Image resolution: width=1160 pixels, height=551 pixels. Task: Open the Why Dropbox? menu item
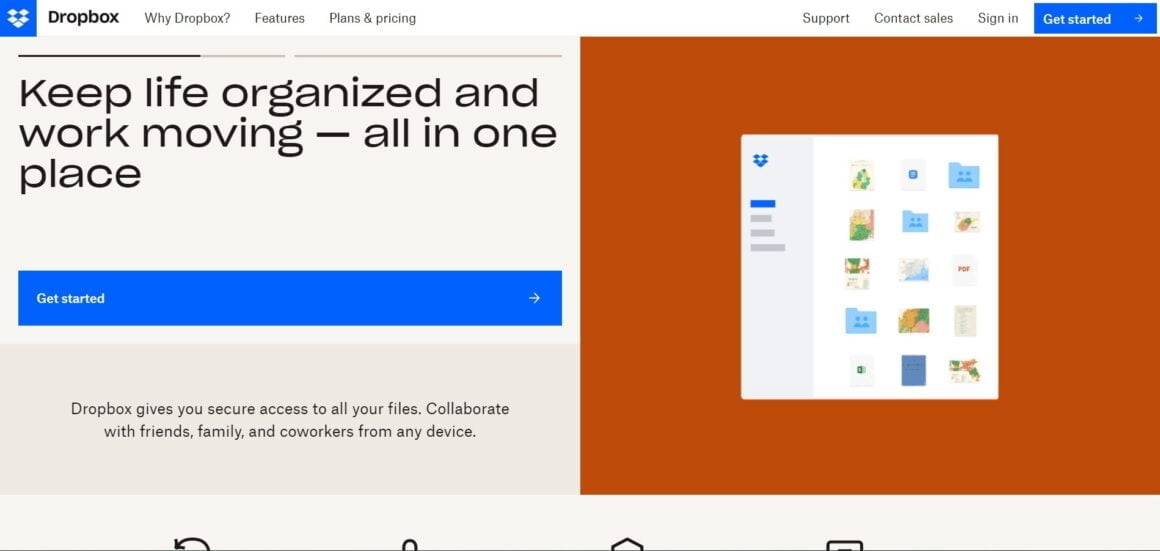(187, 18)
